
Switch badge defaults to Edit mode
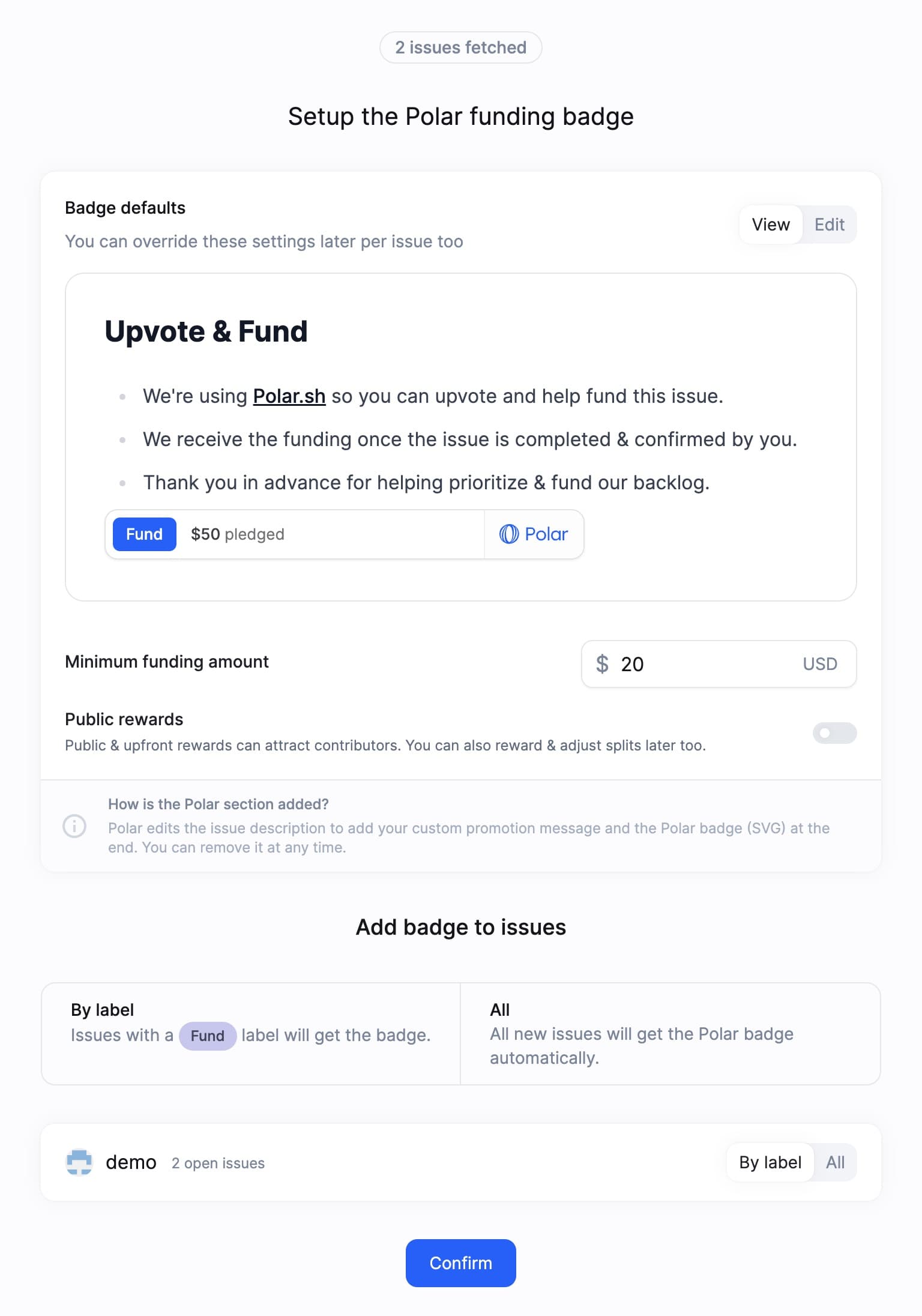tap(829, 225)
